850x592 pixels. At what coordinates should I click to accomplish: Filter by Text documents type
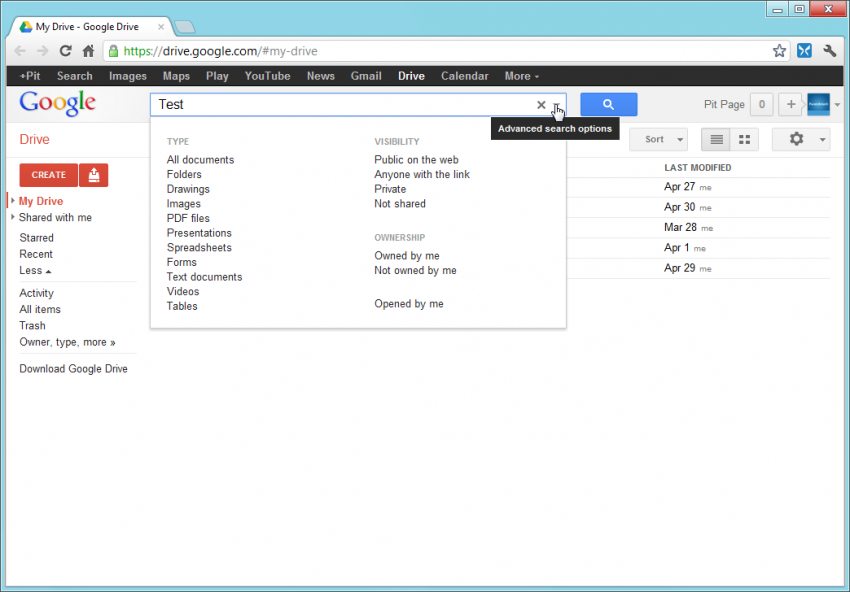point(204,277)
